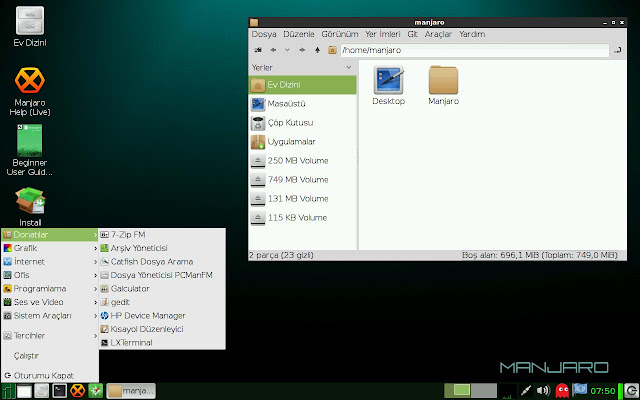Select Masaüstü in the places sidebar
640x400 pixels.
pyautogui.click(x=302, y=104)
